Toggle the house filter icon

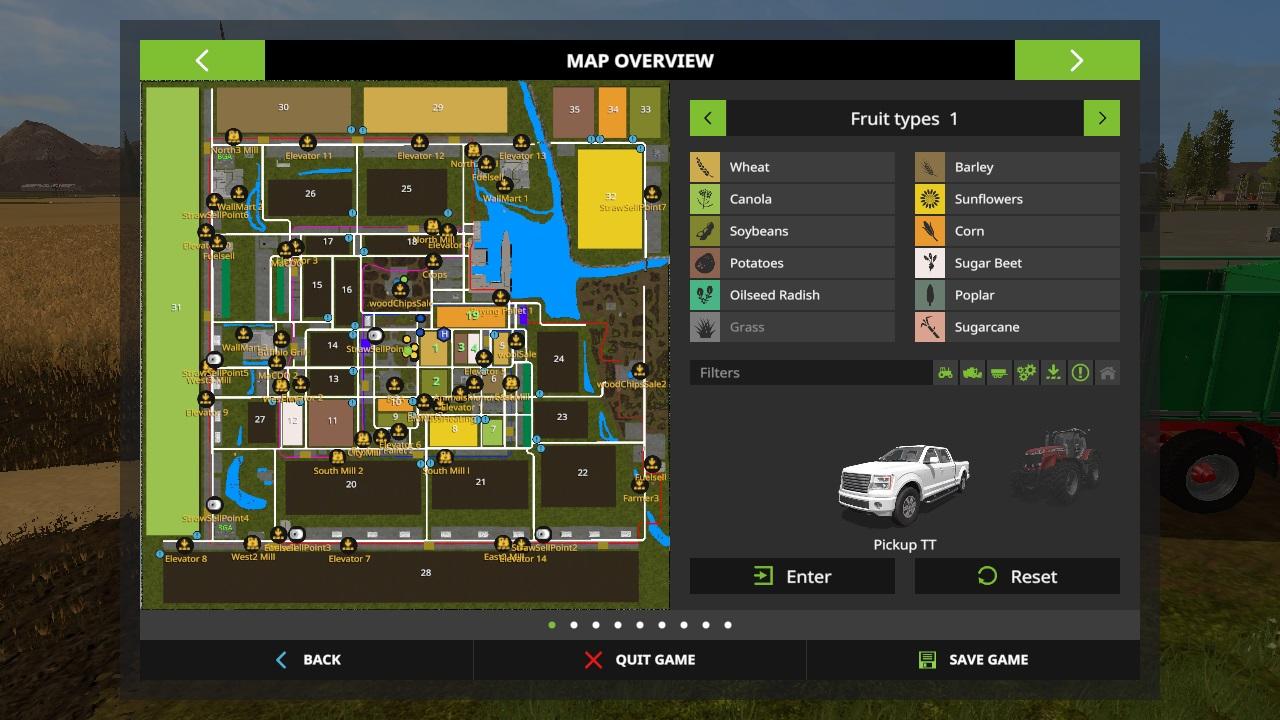tap(1107, 373)
